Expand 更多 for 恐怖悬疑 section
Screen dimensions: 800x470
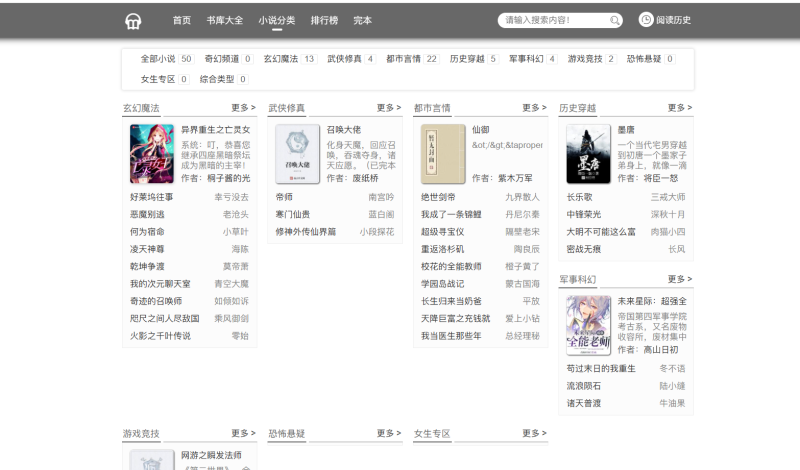pyautogui.click(x=389, y=433)
